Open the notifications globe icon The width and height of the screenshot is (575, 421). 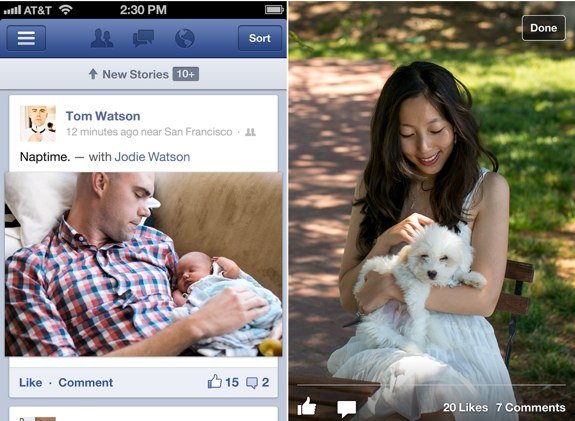pos(184,38)
